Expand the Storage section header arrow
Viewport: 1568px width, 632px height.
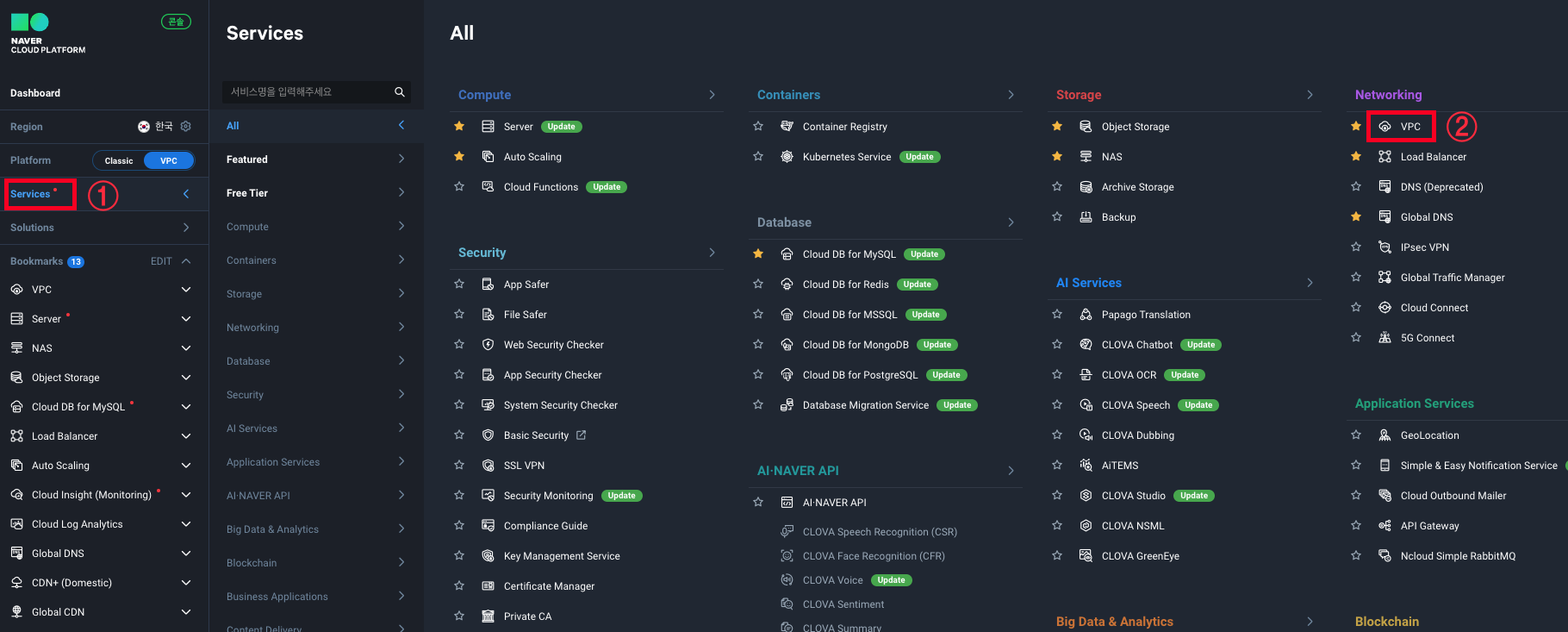click(1310, 95)
